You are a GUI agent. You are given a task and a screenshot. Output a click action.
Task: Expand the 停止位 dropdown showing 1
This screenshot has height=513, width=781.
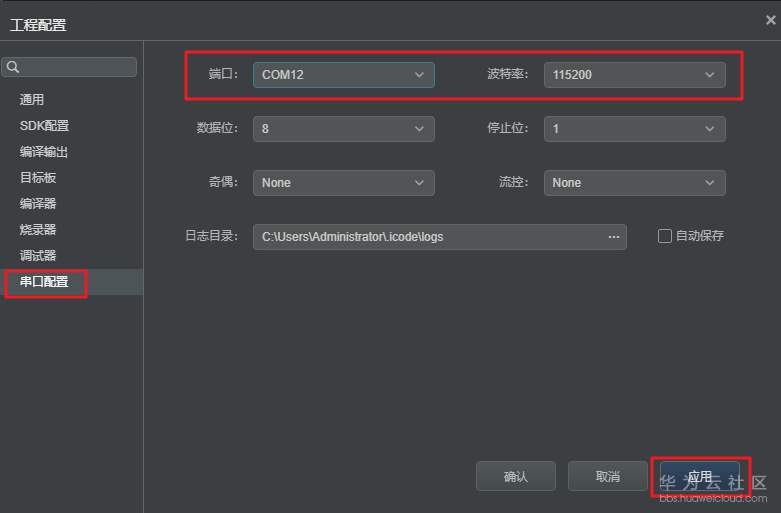(635, 129)
